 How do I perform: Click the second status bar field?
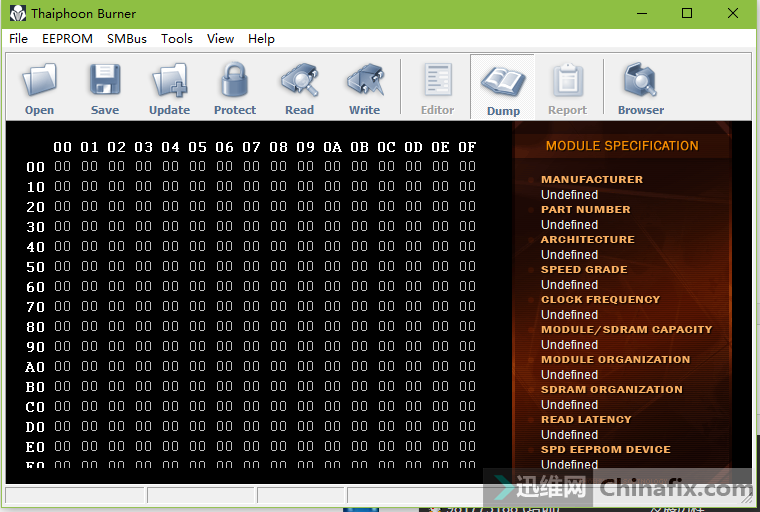[201, 496]
